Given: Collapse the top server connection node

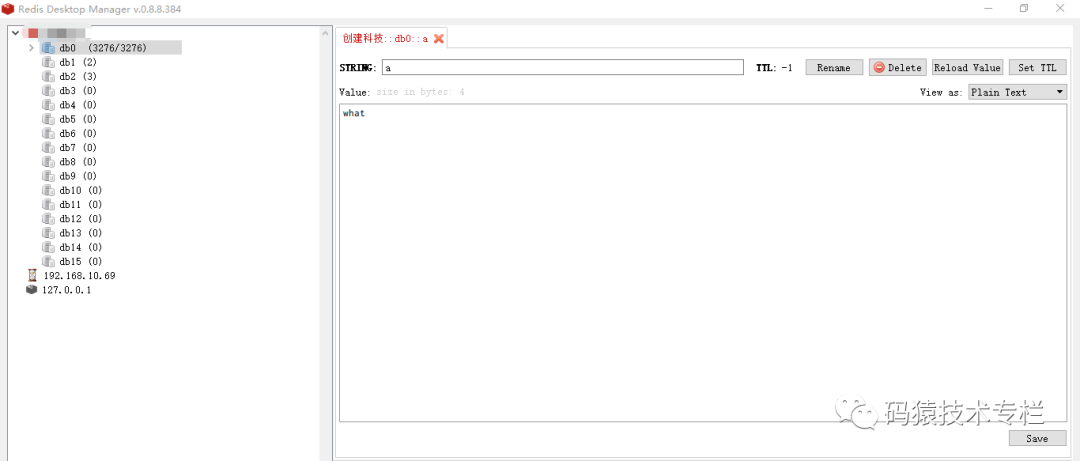Looking at the screenshot, I should point(15,33).
